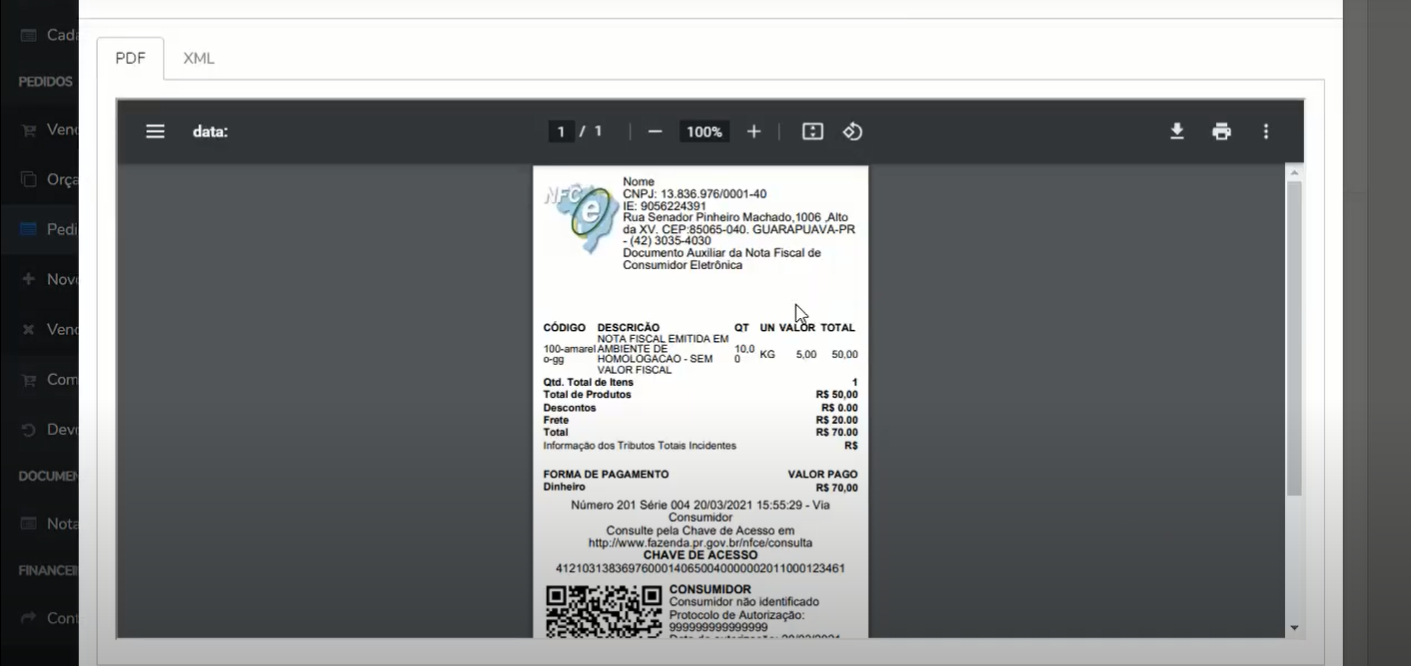The width and height of the screenshot is (1411, 666).
Task: Switch to the XML tab
Action: [x=199, y=58]
